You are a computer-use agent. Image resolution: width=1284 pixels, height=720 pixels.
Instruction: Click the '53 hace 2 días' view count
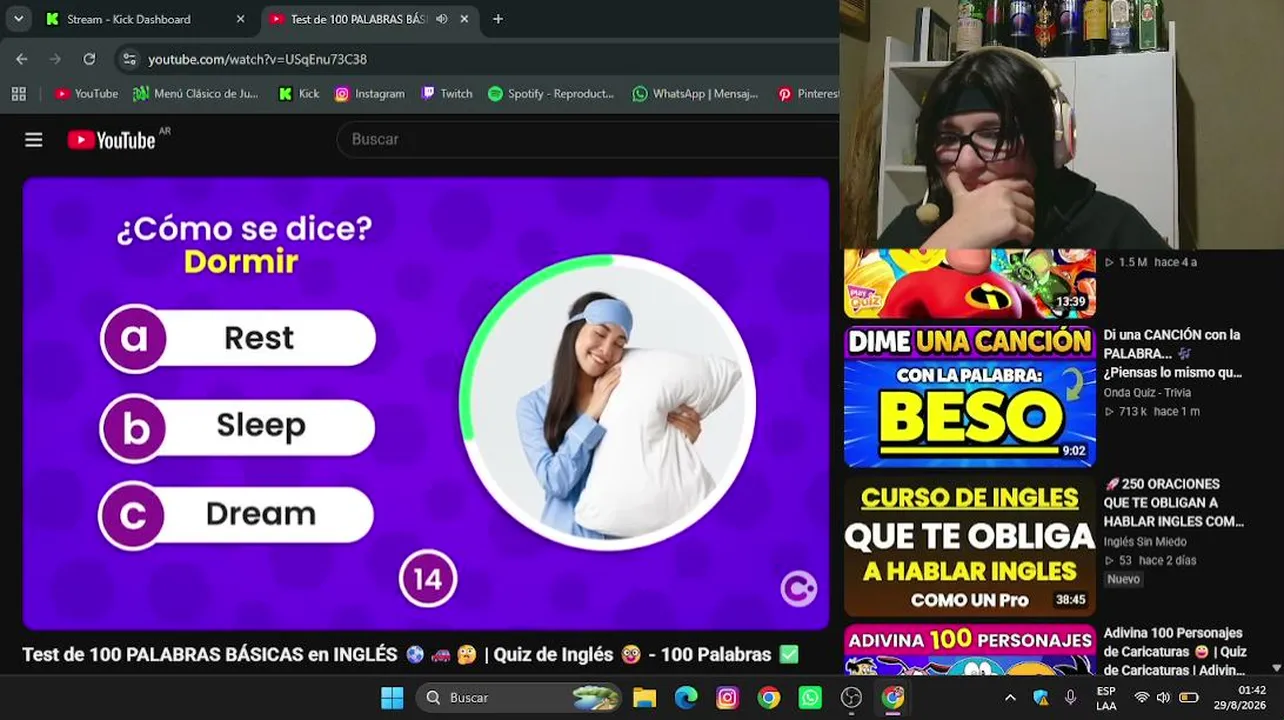click(1150, 560)
